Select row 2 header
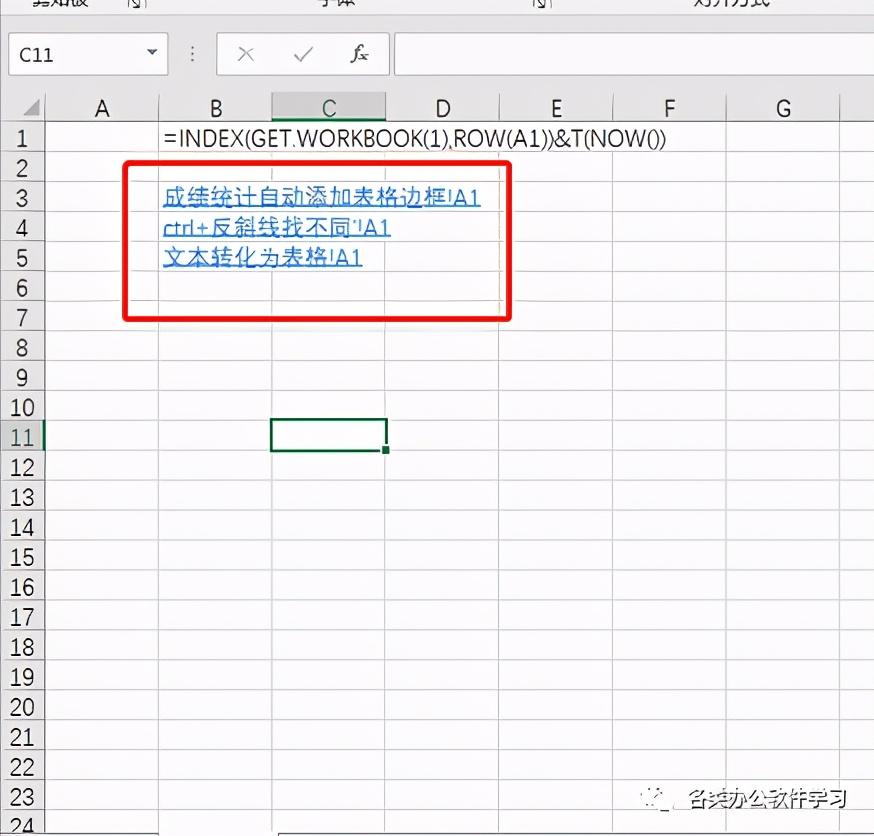Image resolution: width=874 pixels, height=836 pixels. click(22, 168)
